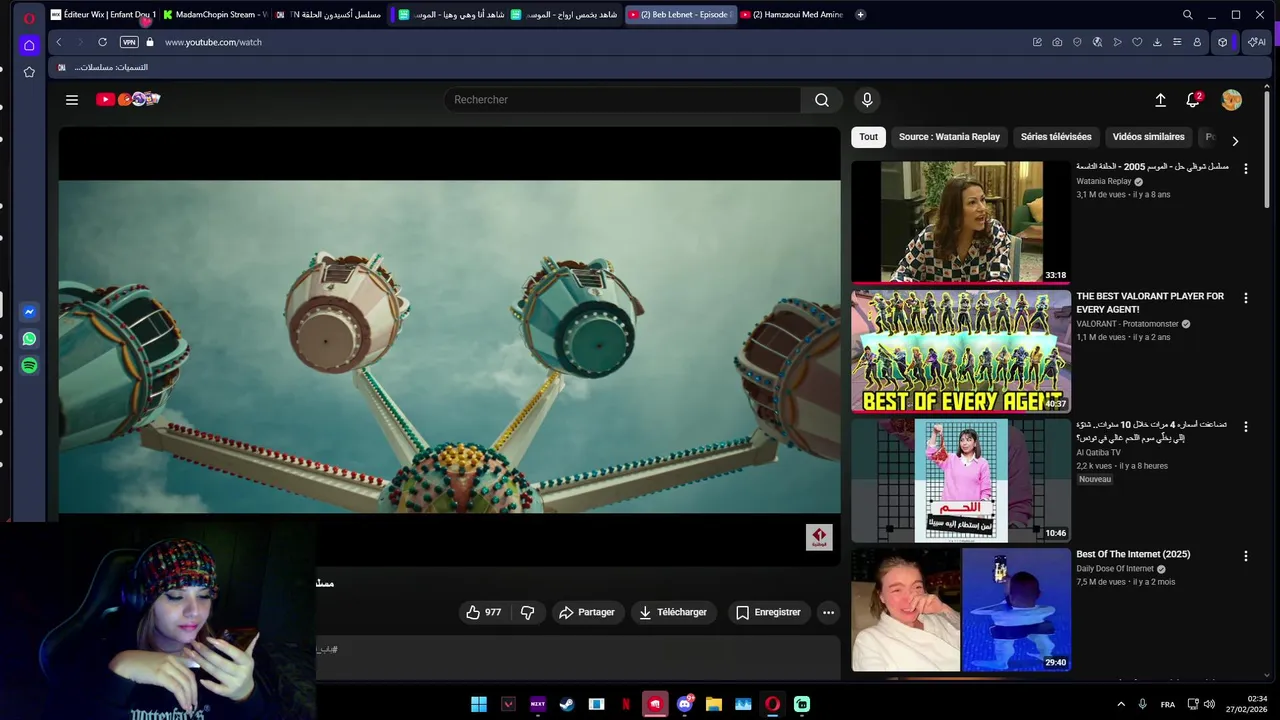Start voice search with microphone

(867, 100)
